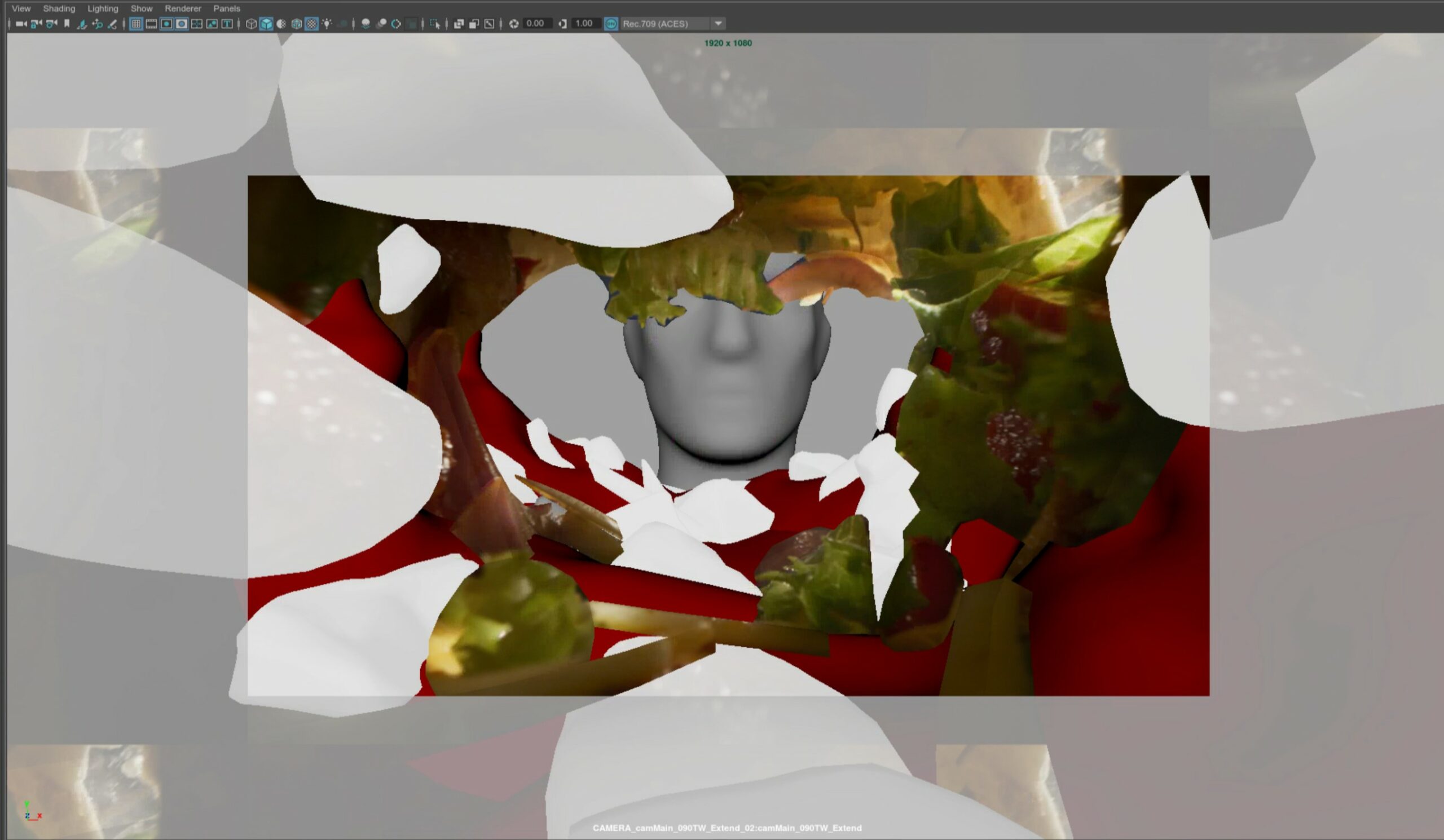Toggle the X-Ray Joints icon
1444x840 pixels.
tap(489, 24)
